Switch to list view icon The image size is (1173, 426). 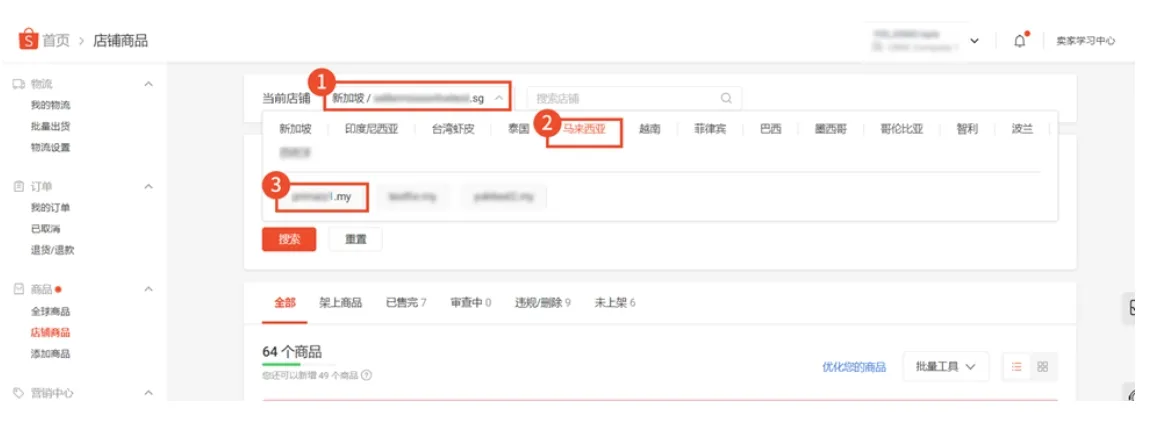[1017, 366]
